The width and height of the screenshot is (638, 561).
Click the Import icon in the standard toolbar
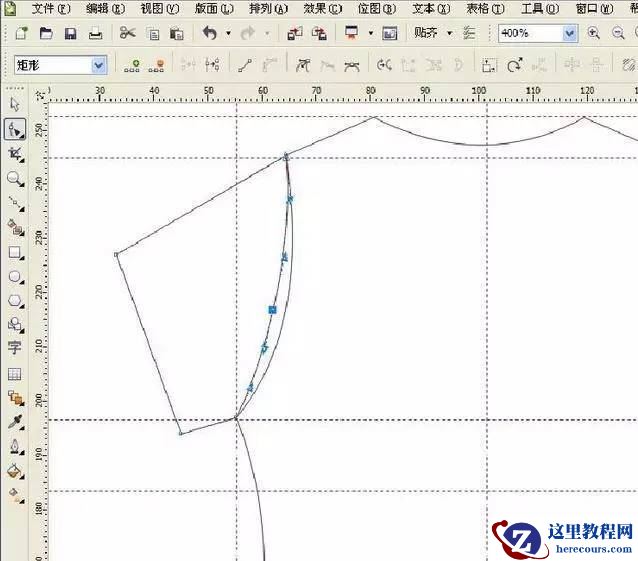[x=295, y=33]
